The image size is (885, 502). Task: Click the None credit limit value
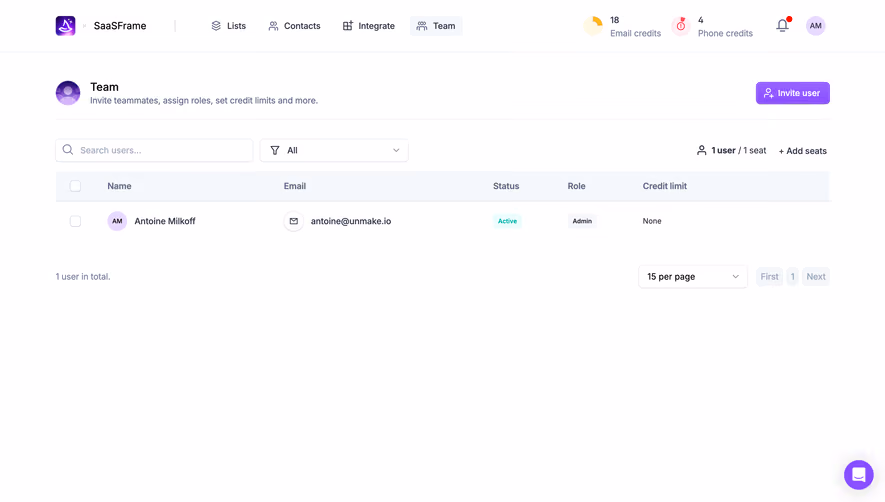point(652,221)
